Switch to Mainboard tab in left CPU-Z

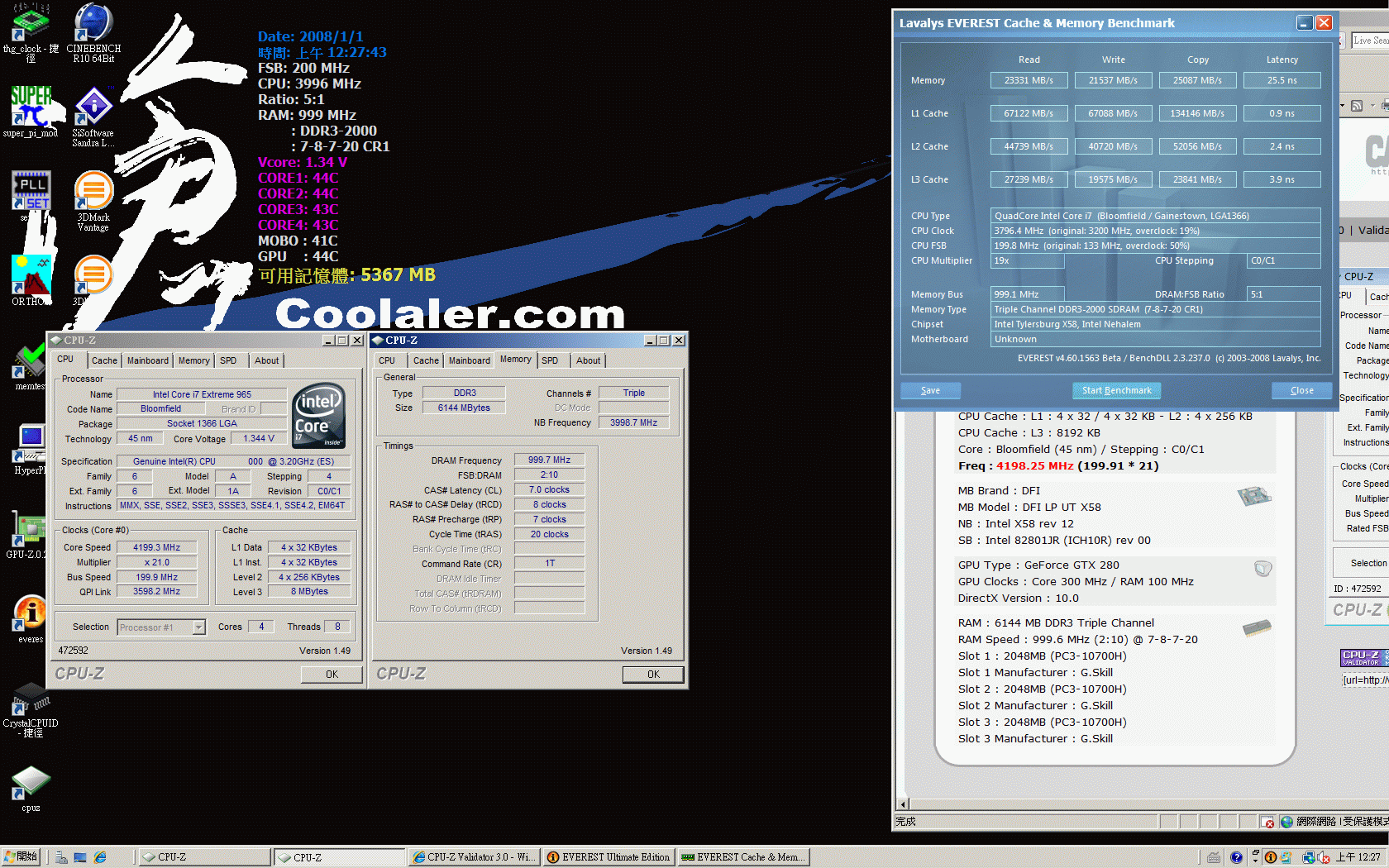point(148,360)
